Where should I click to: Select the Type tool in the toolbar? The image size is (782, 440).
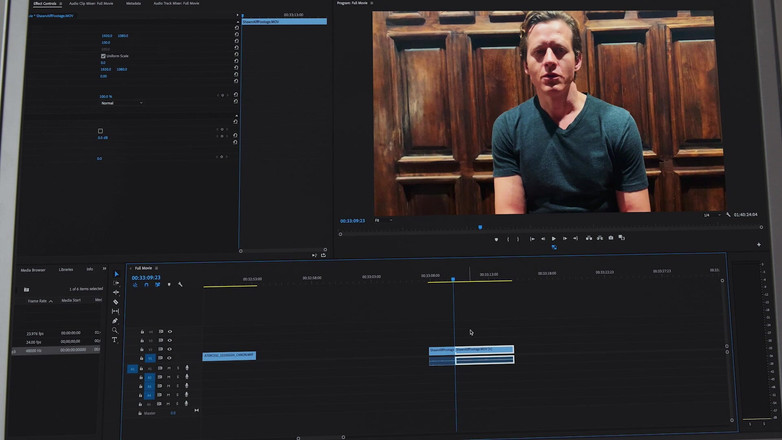(114, 340)
